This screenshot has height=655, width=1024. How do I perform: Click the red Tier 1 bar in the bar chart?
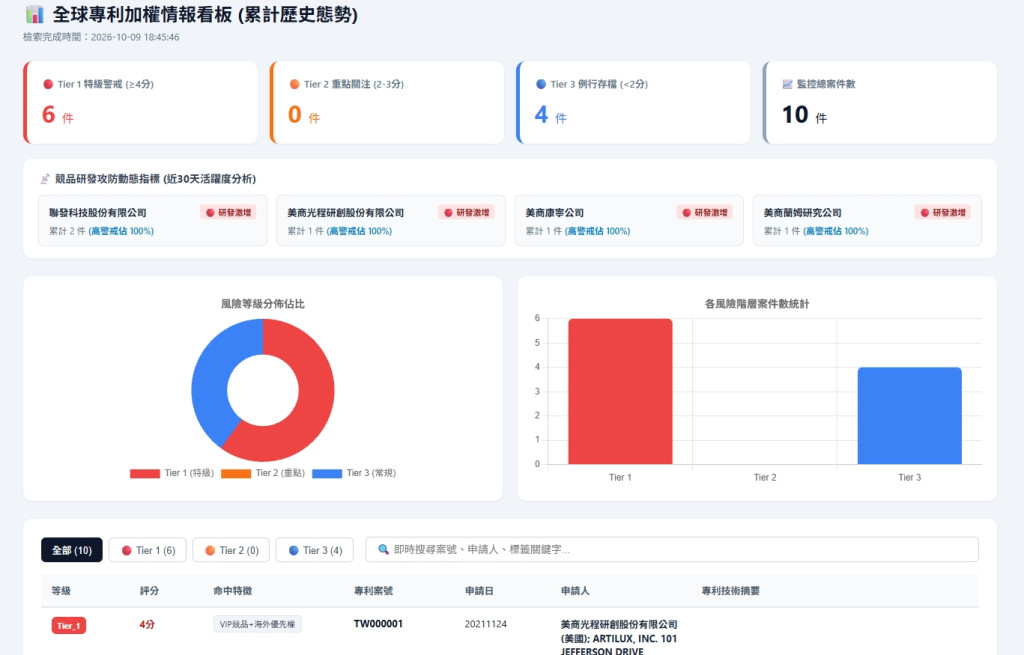coord(620,392)
